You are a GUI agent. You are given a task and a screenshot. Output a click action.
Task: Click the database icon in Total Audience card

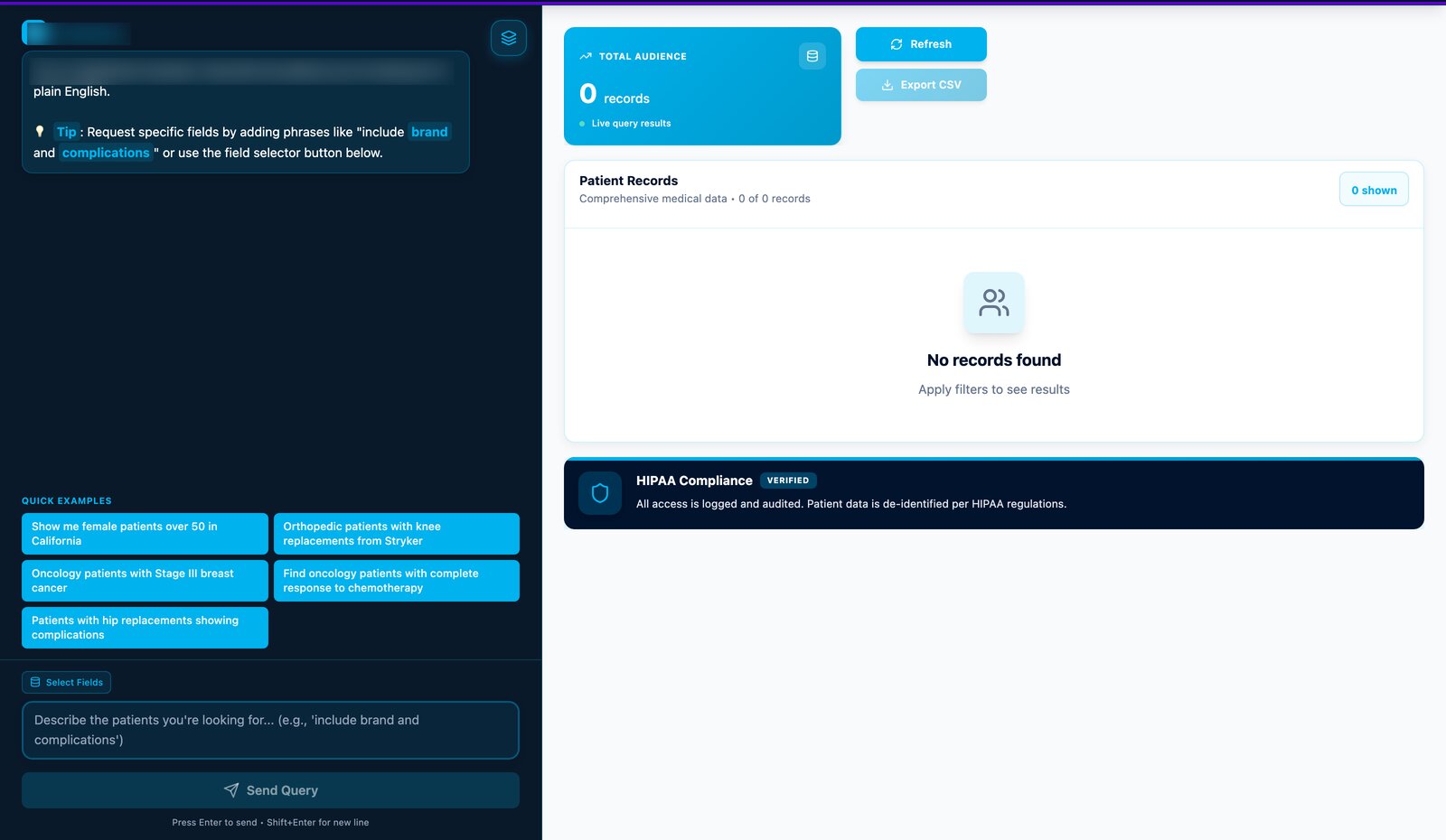pos(812,56)
